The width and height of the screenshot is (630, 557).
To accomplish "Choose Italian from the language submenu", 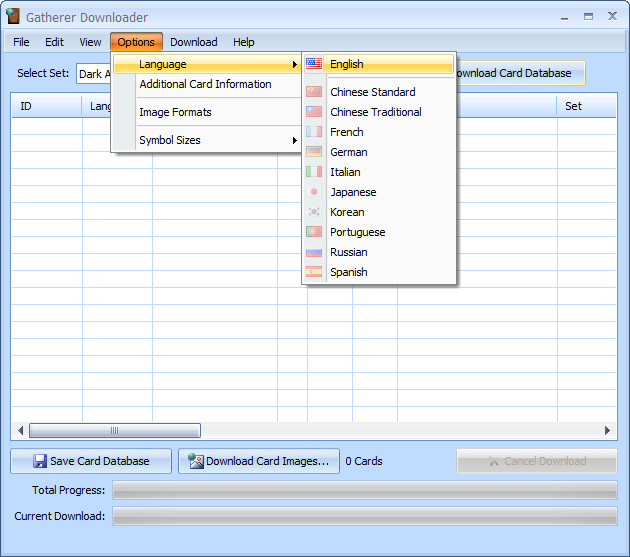I will pos(348,172).
